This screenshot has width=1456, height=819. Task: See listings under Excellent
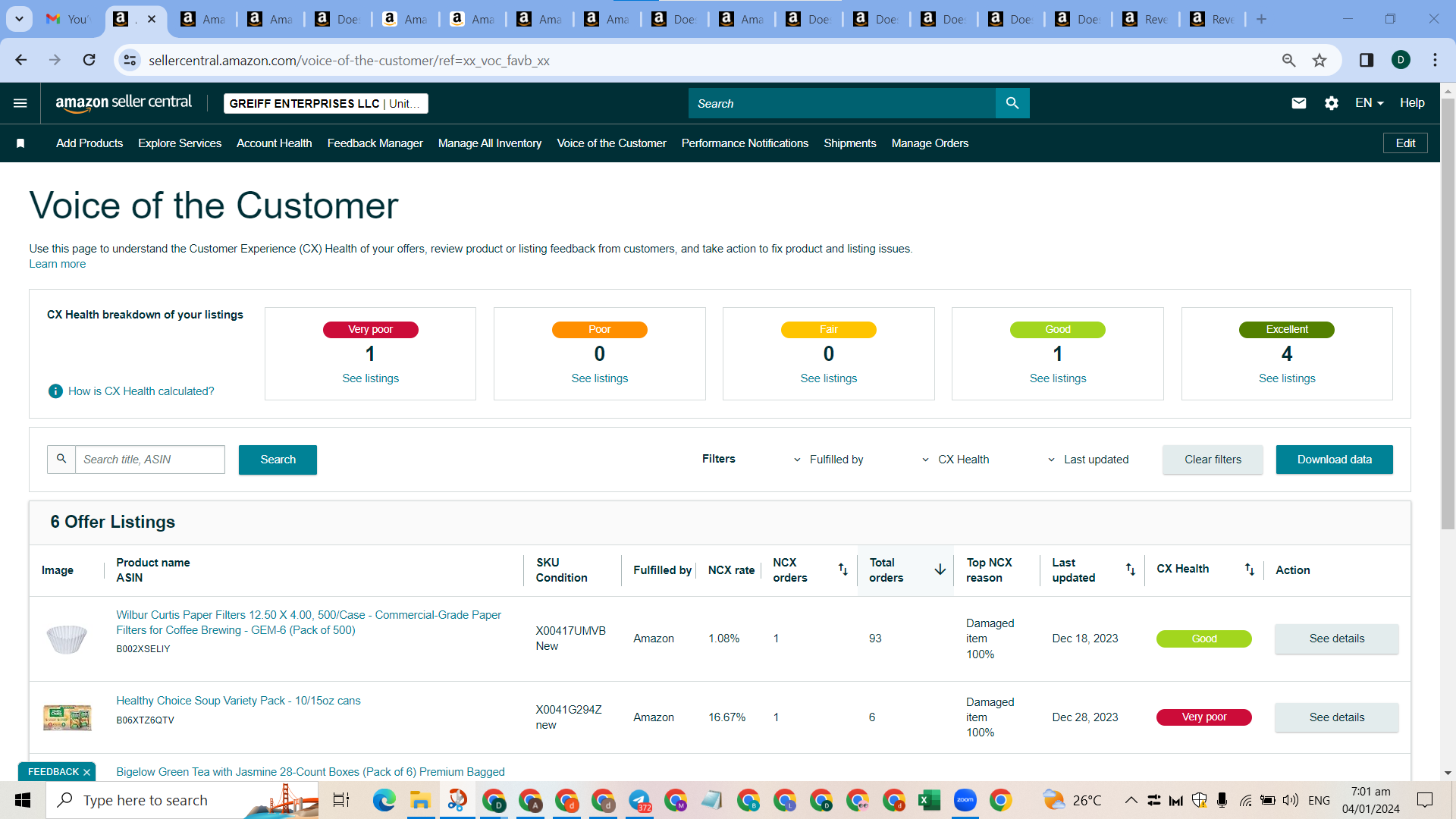tap(1287, 378)
